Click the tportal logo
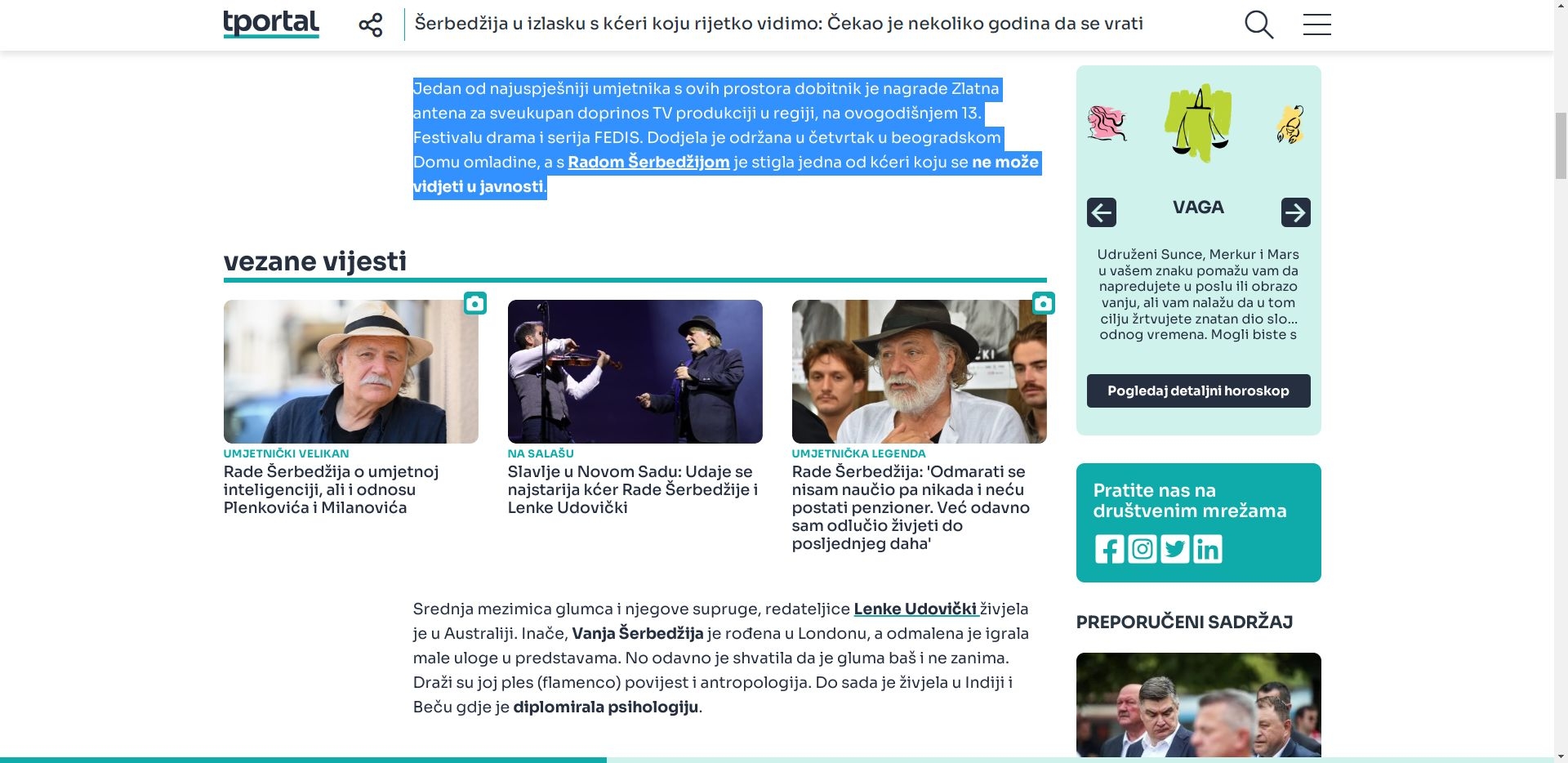 271,25
